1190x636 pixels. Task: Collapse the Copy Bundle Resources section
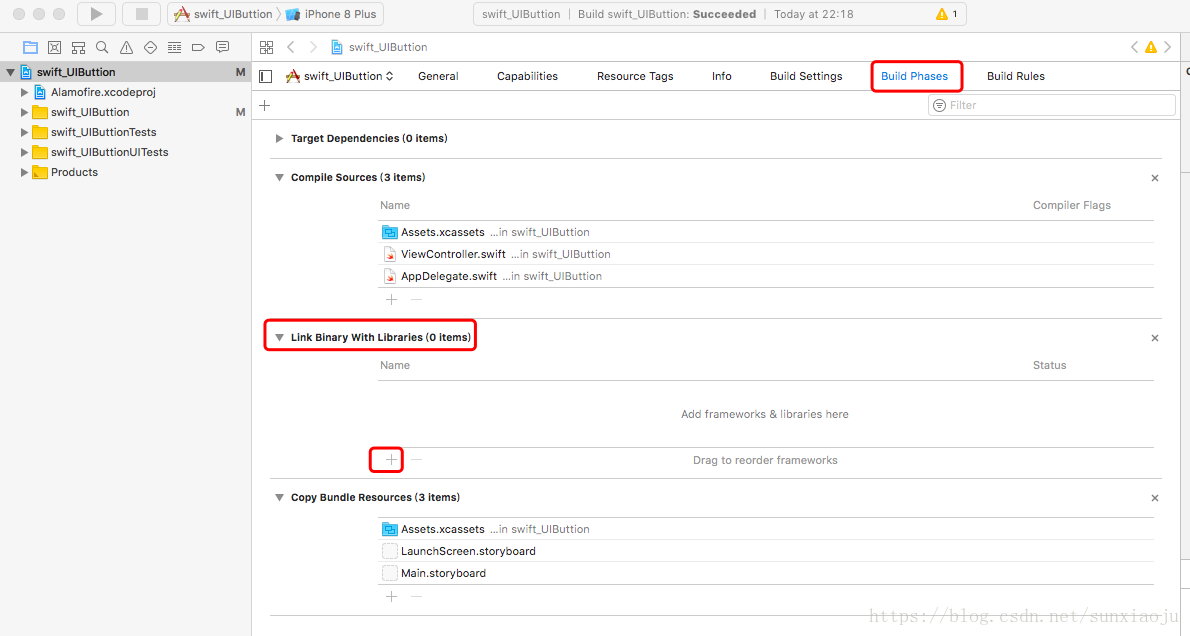pos(279,498)
